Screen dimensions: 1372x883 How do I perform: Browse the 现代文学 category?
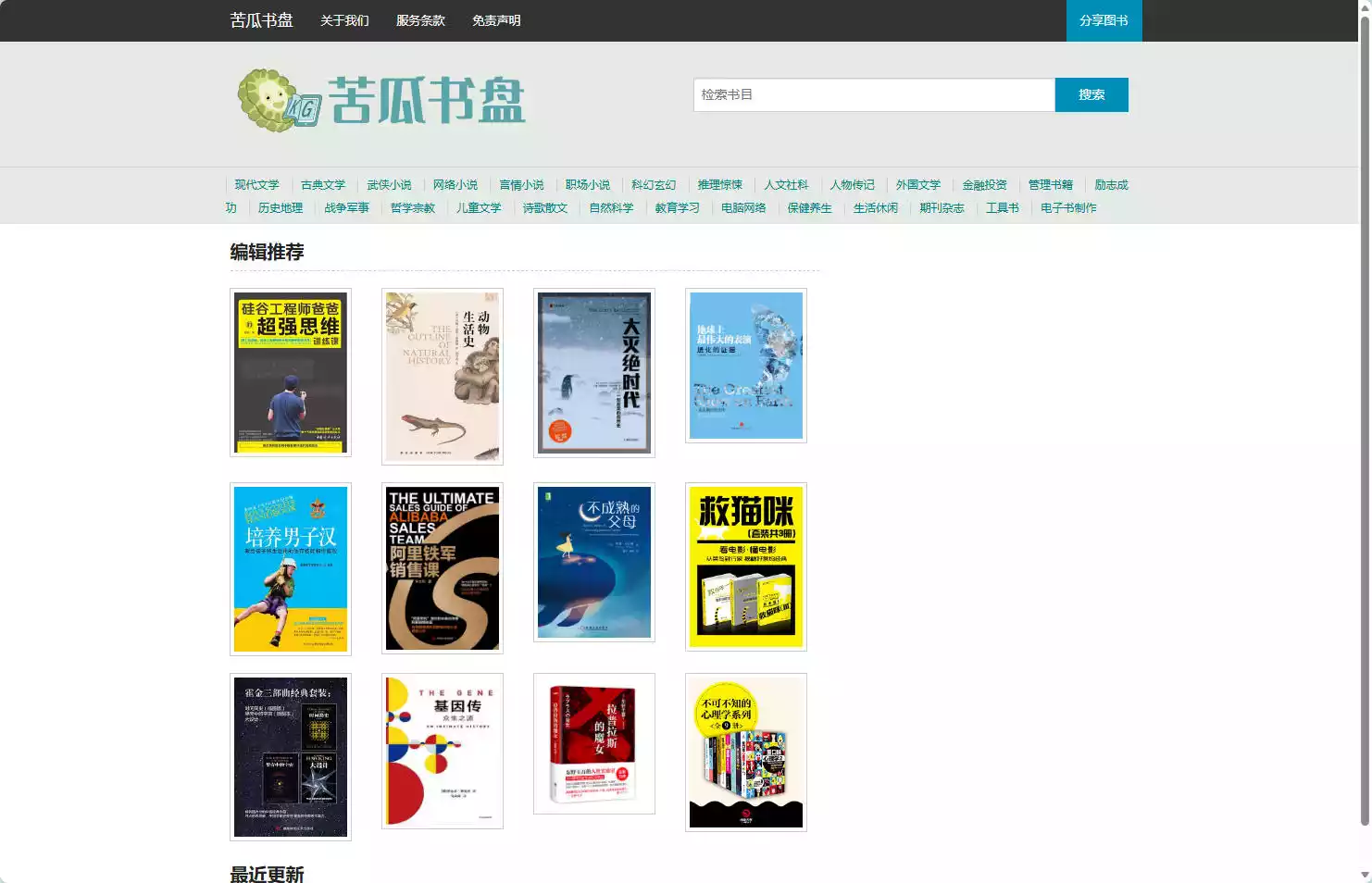256,185
